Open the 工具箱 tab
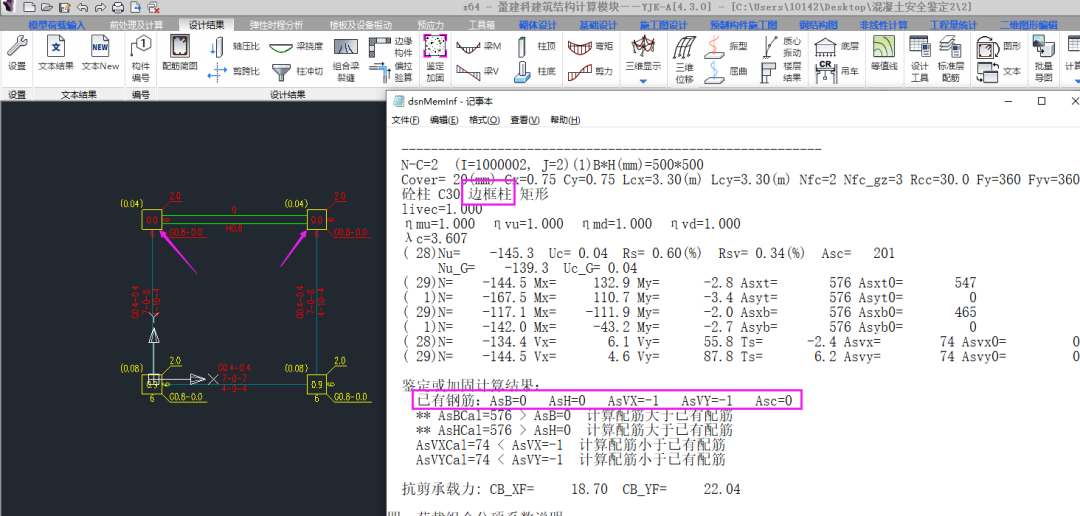 [x=481, y=25]
